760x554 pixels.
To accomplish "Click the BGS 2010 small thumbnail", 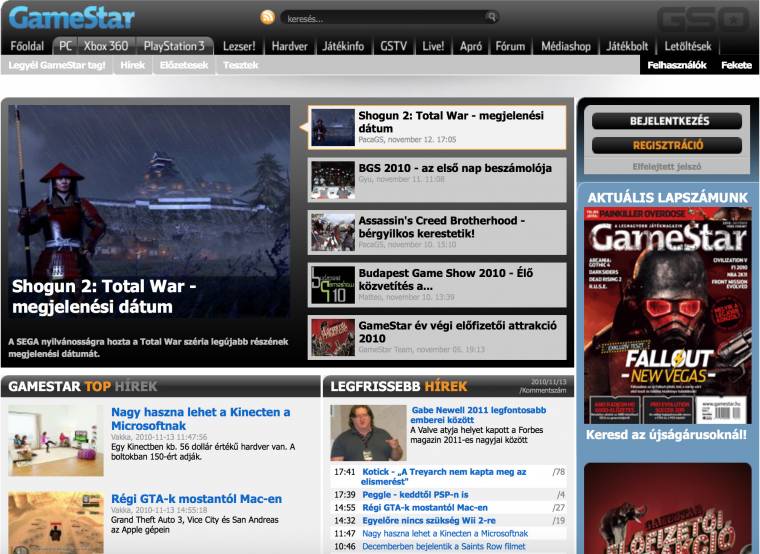I will point(333,180).
